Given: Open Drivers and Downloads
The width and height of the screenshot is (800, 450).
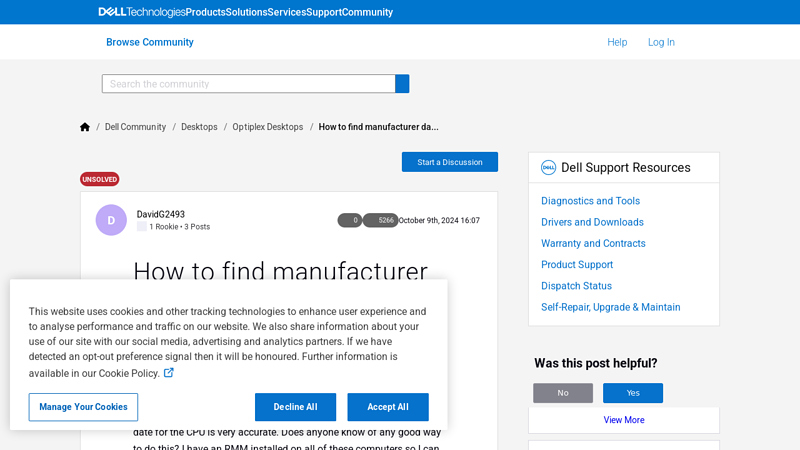Looking at the screenshot, I should tap(592, 222).
